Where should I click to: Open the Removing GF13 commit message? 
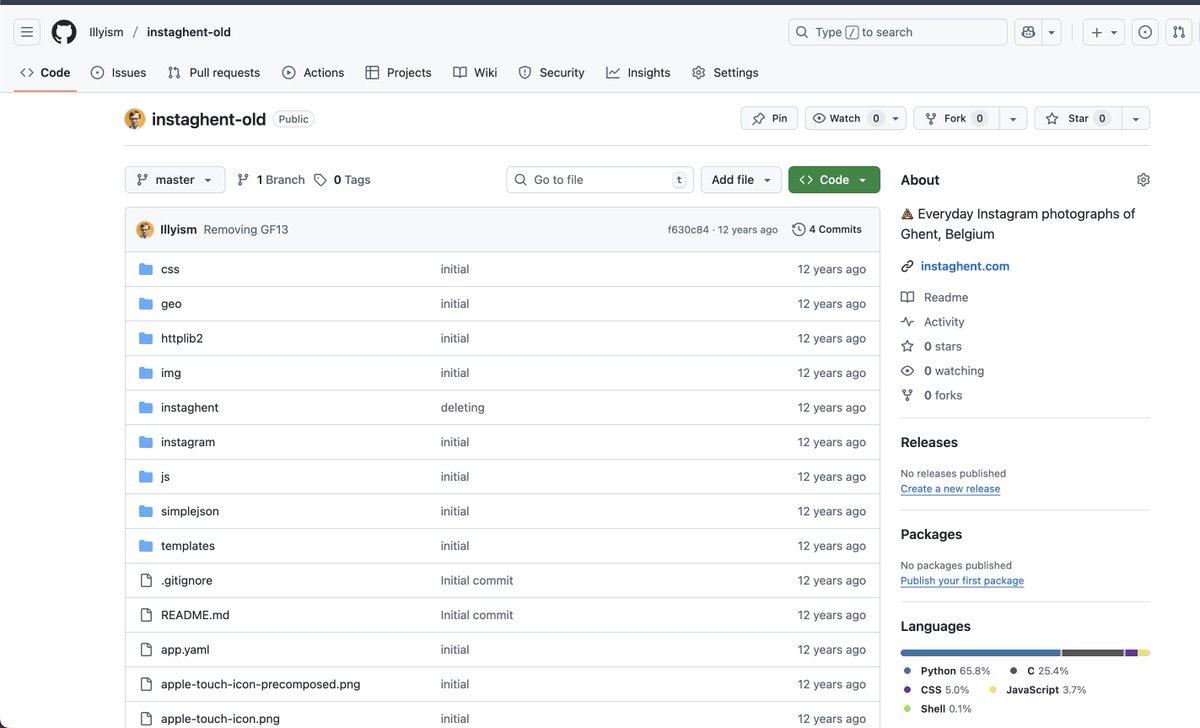(x=246, y=230)
